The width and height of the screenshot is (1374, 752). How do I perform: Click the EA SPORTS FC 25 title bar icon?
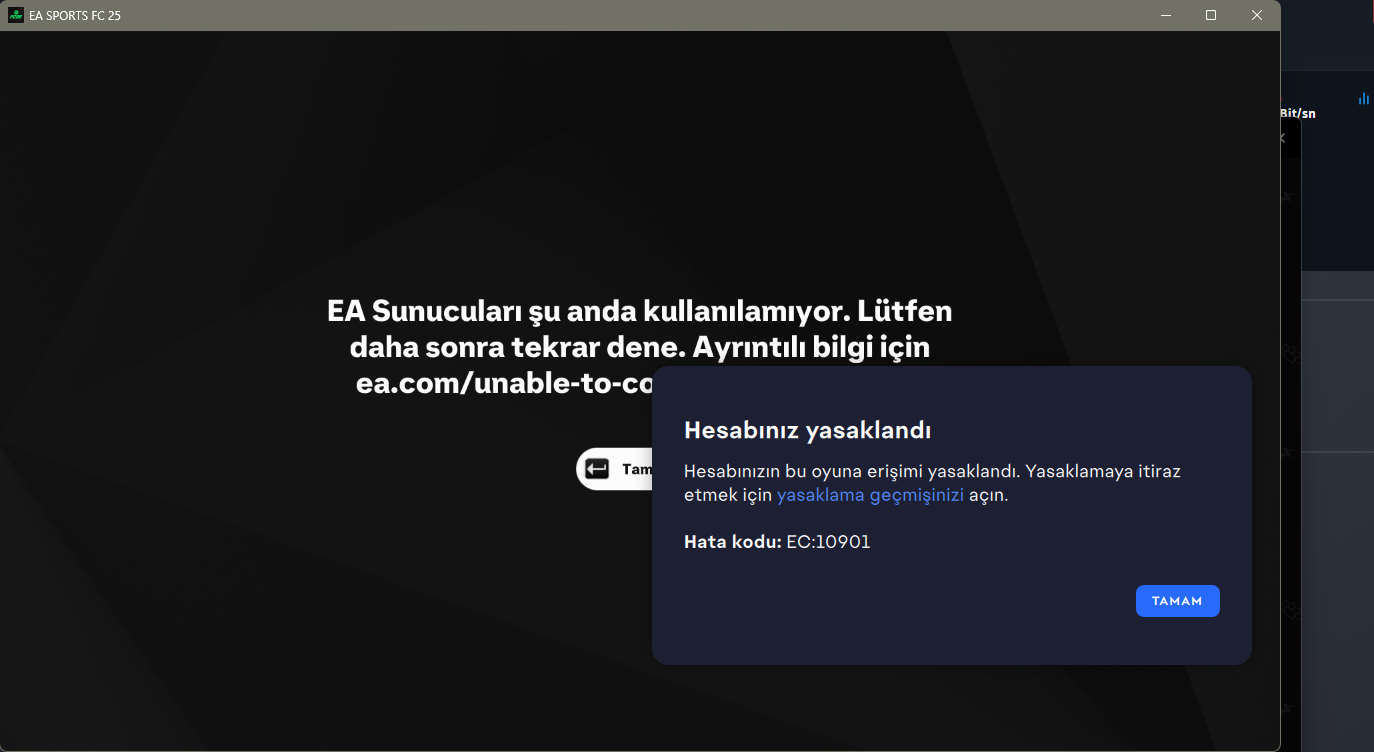point(16,15)
